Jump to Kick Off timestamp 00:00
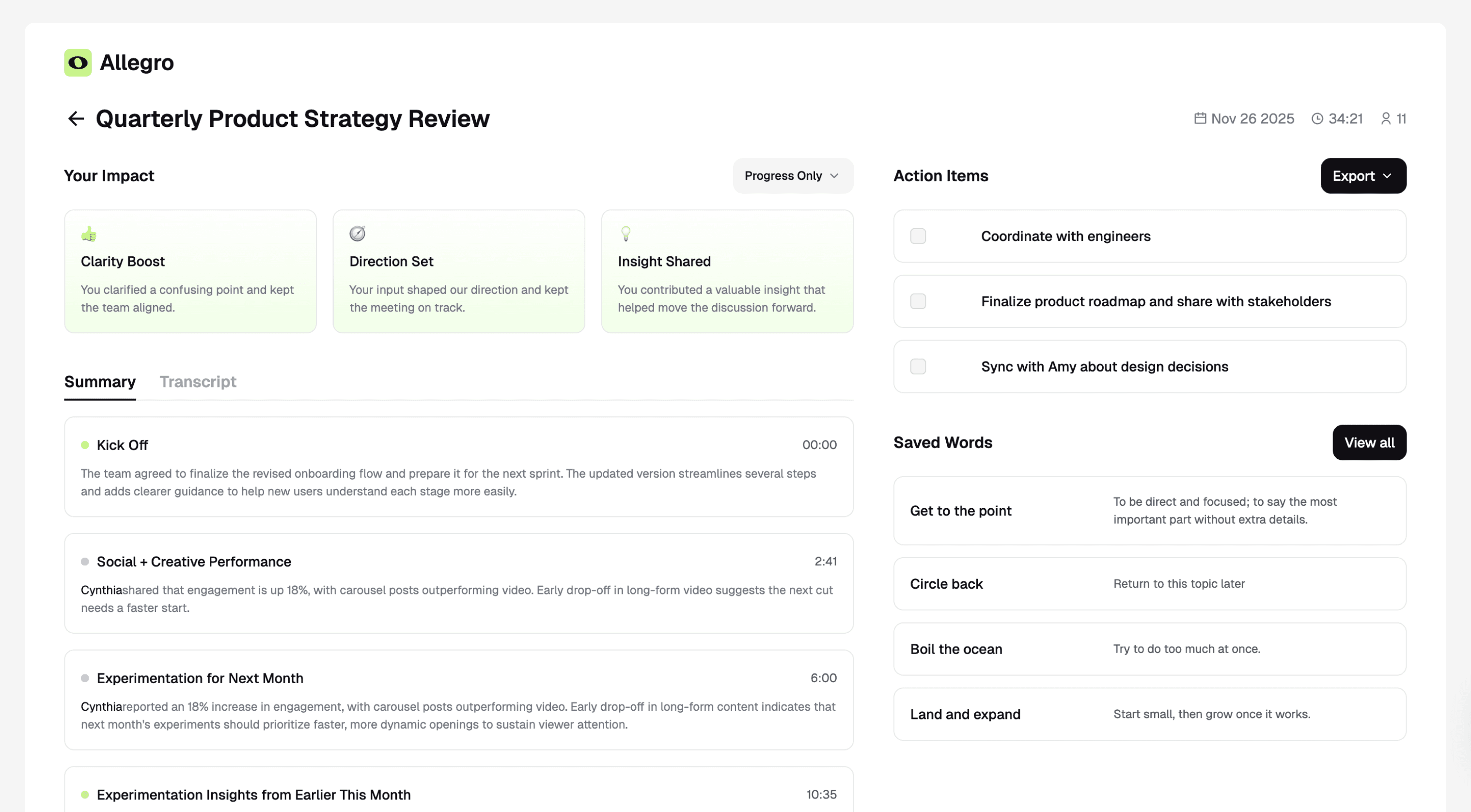Screen dimensions: 1471x812 (819, 445)
